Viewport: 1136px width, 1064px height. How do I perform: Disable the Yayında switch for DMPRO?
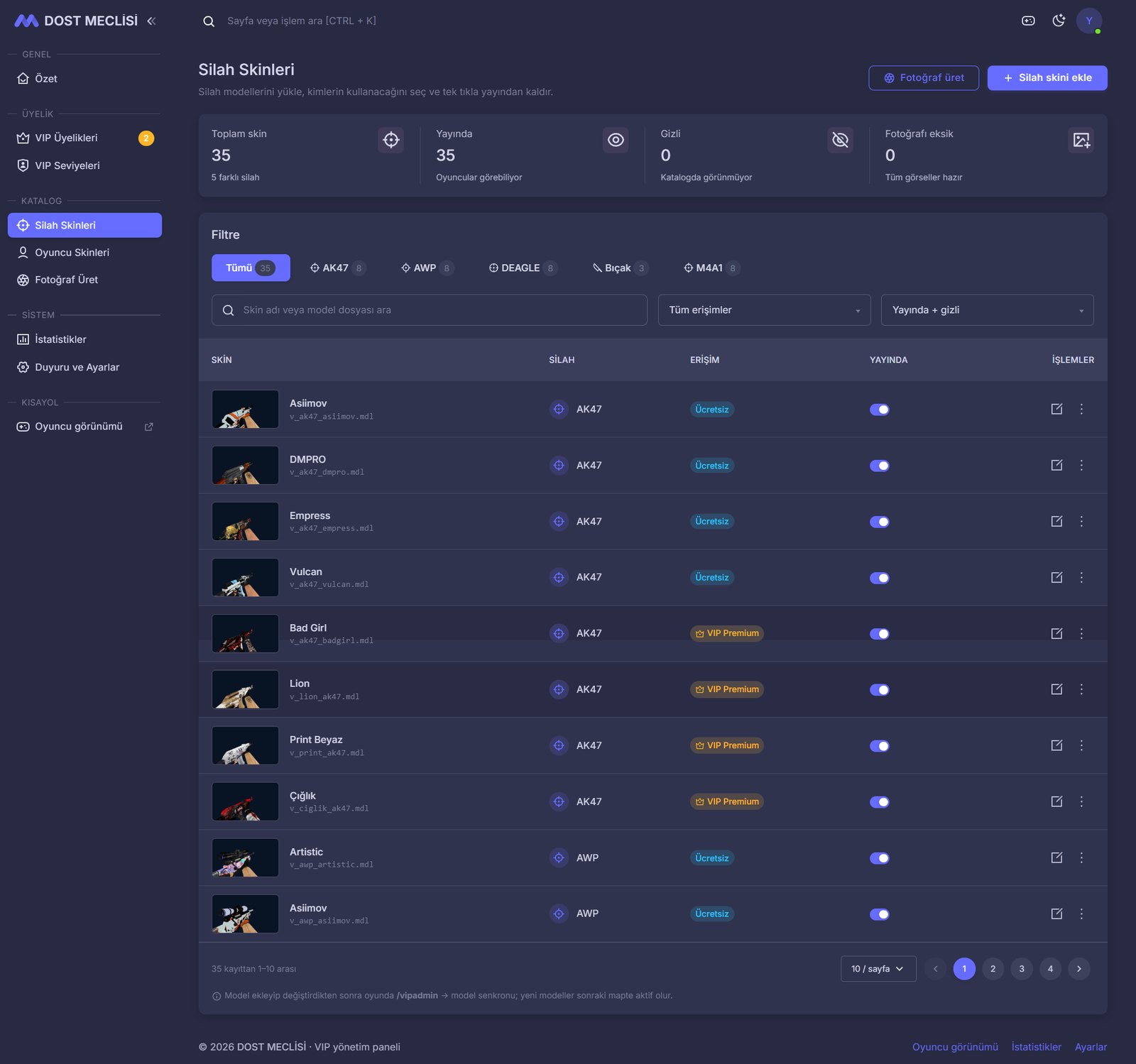879,466
